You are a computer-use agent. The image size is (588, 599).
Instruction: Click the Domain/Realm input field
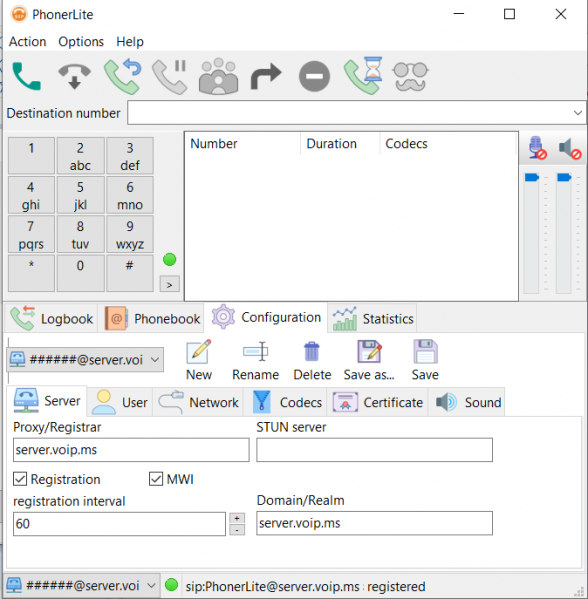(x=374, y=523)
